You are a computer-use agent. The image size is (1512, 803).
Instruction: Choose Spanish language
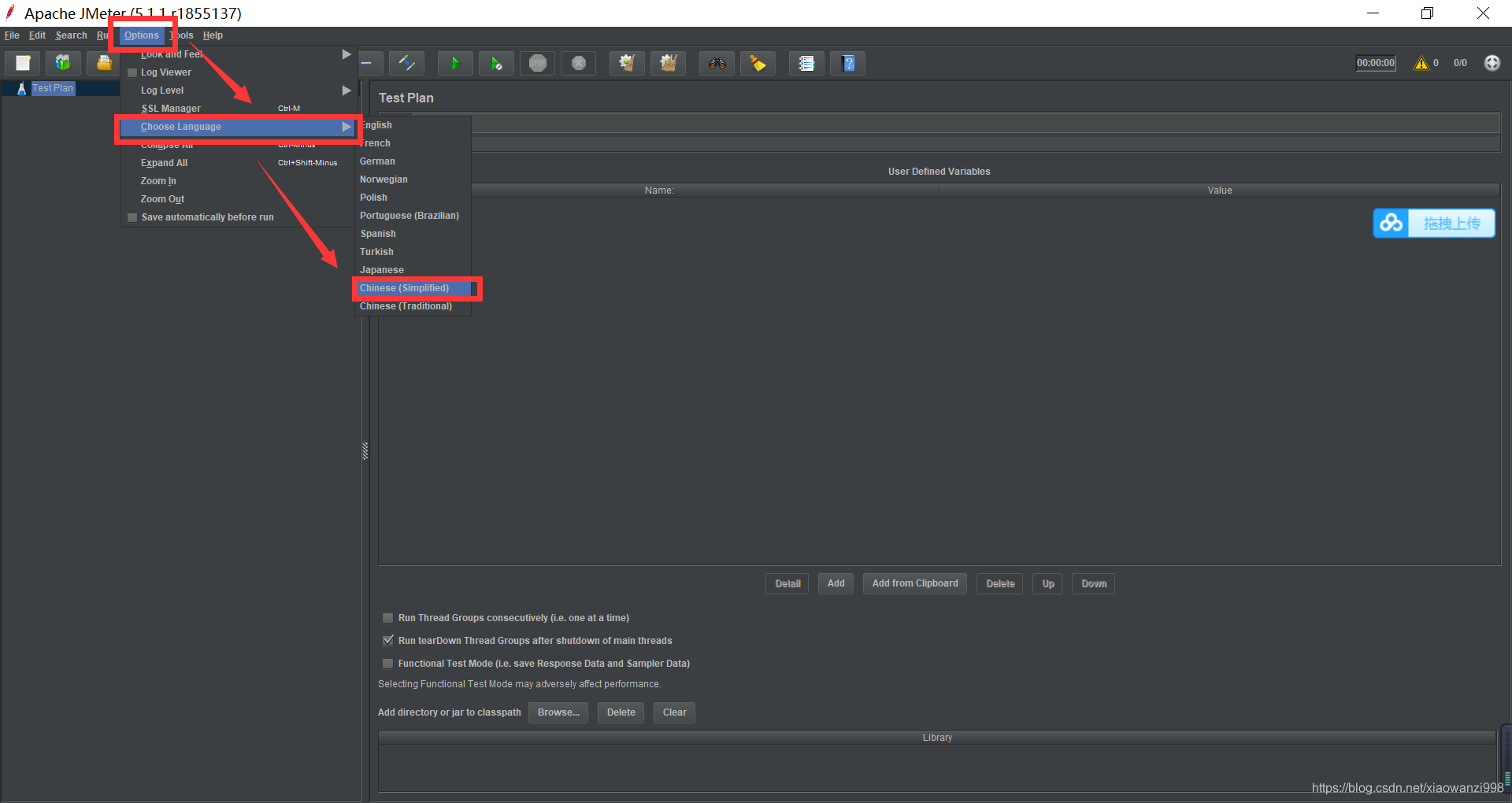[x=413, y=234]
